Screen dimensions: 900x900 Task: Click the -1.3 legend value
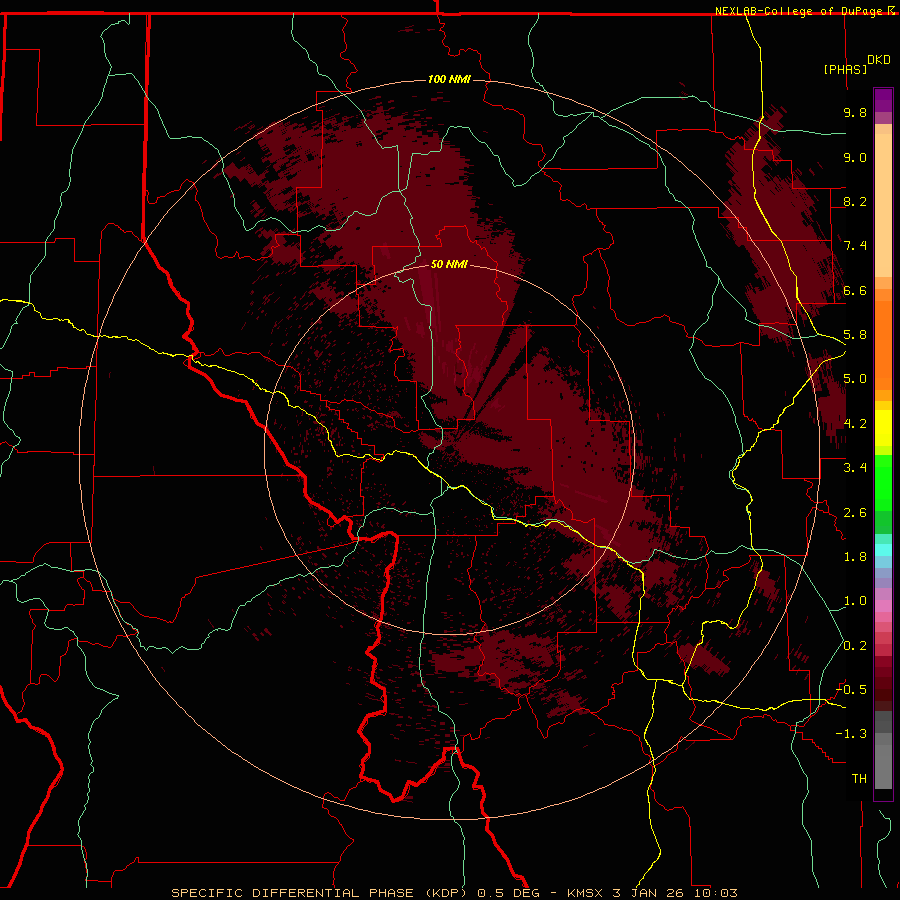click(x=851, y=734)
